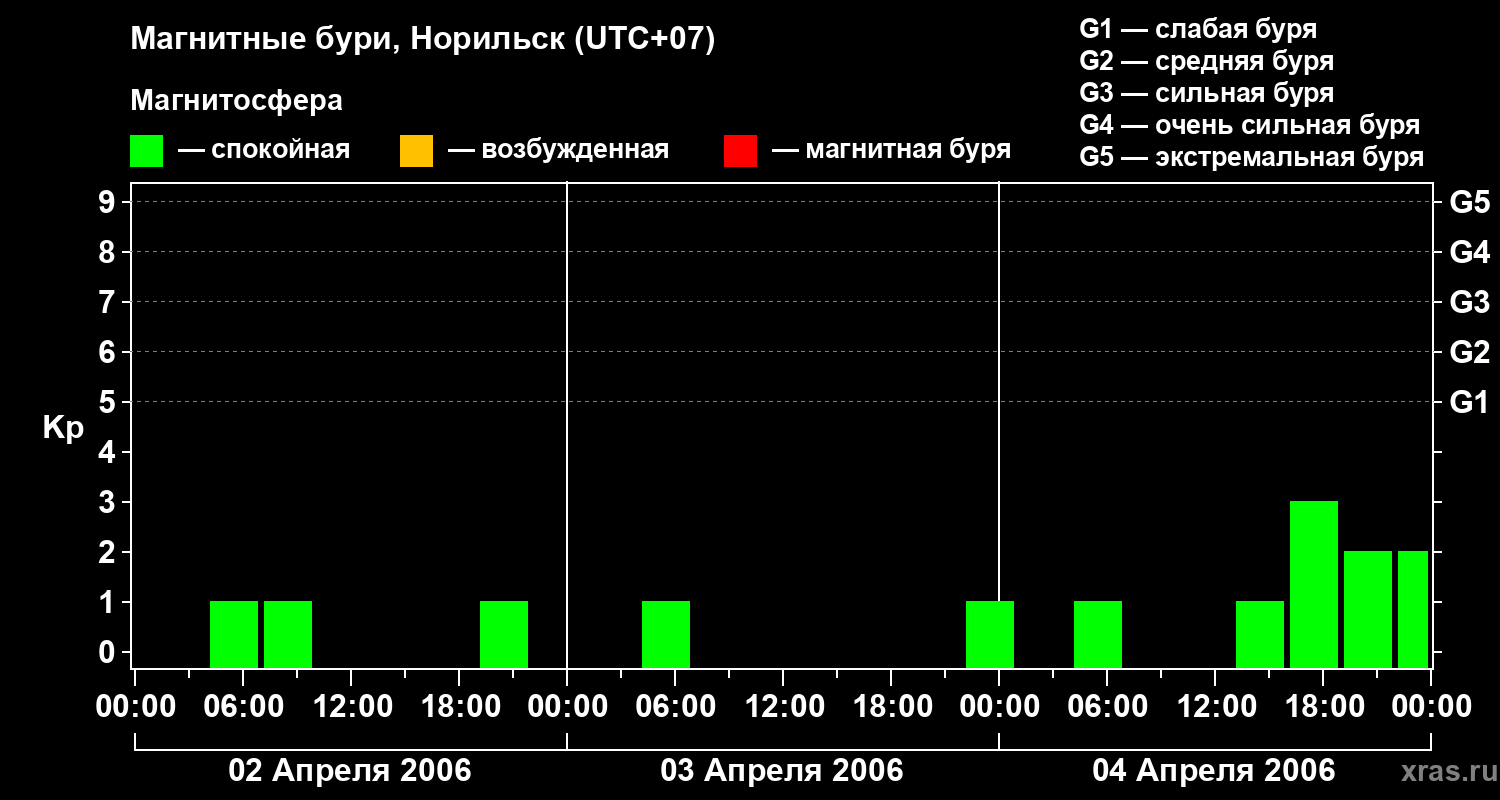Viewport: 1500px width, 800px height.
Task: Click '18:00' tick label above 04 Апреля
Action: pos(1323,706)
